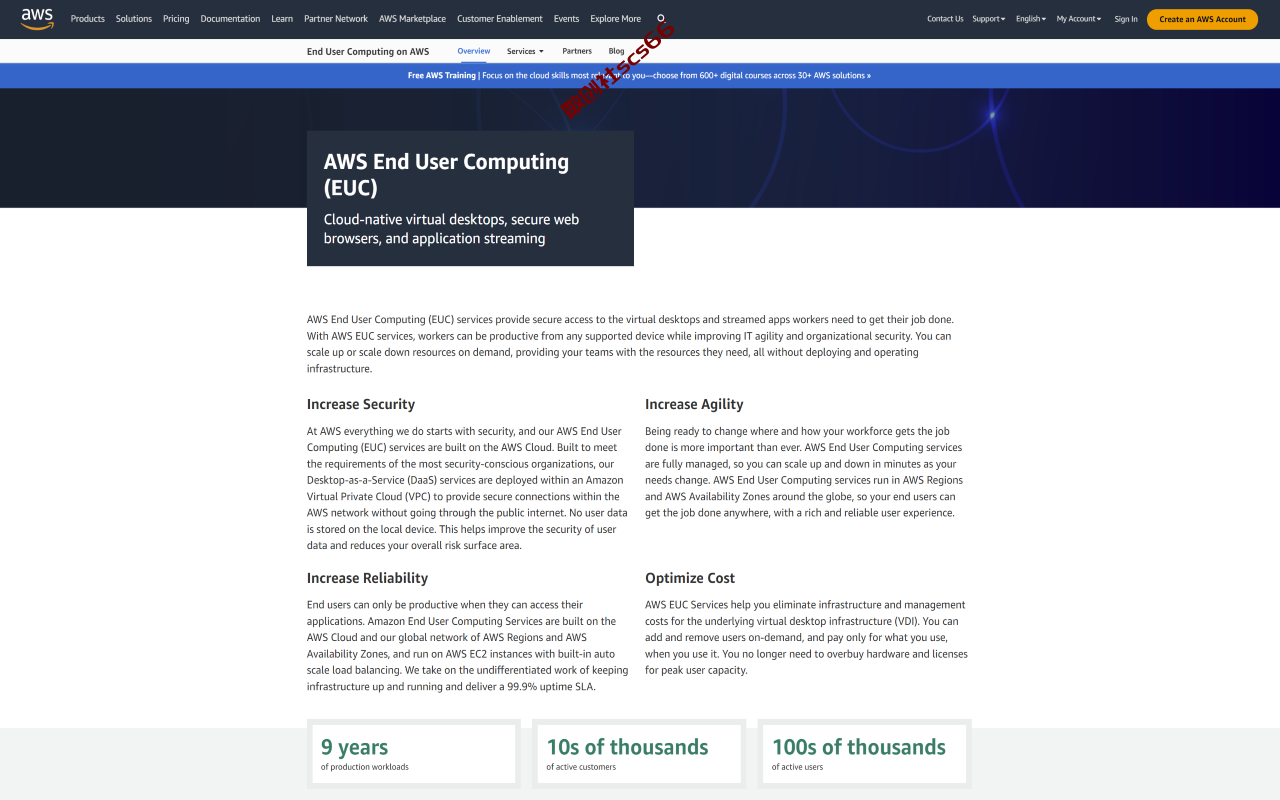The height and width of the screenshot is (800, 1280).
Task: Click the Create an AWS Account button
Action: [x=1202, y=19]
